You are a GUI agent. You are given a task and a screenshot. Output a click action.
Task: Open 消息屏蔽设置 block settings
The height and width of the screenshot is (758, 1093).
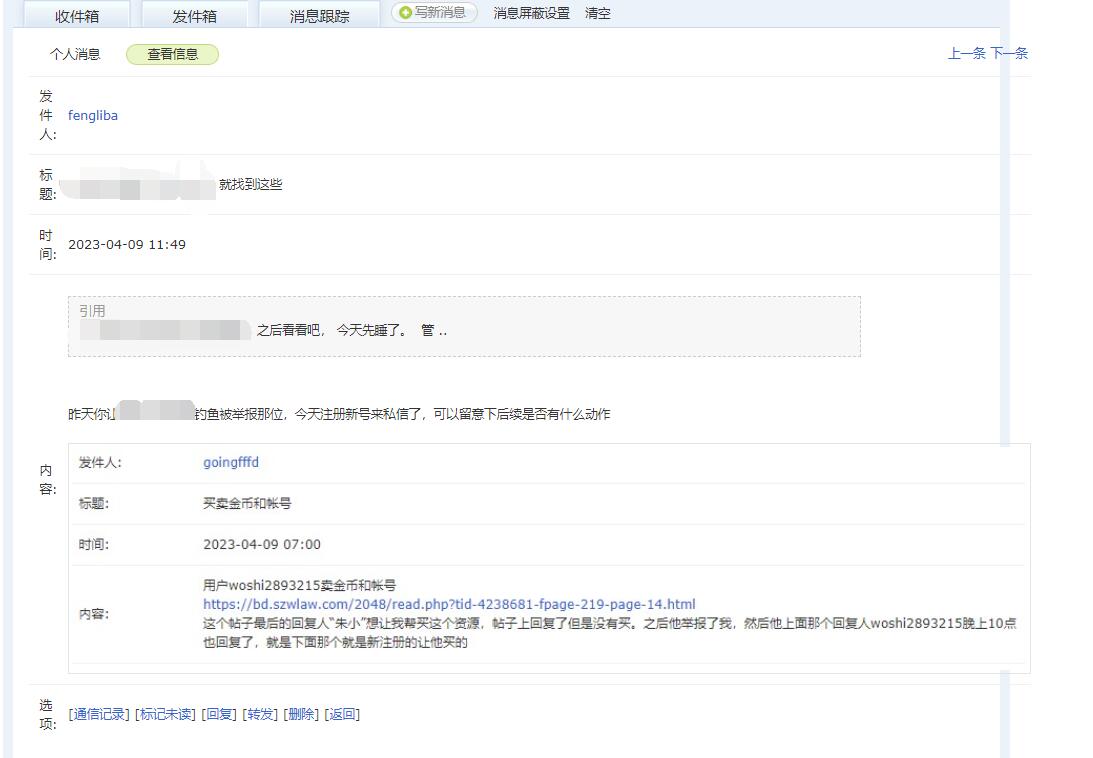point(531,13)
